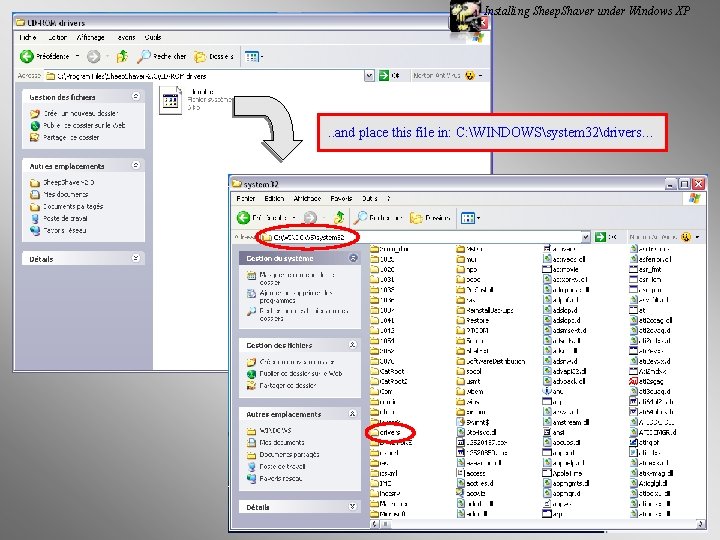This screenshot has width=720, height=540.
Task: Click the horizontal scrollbar left arrow in system32
Action: point(375,523)
